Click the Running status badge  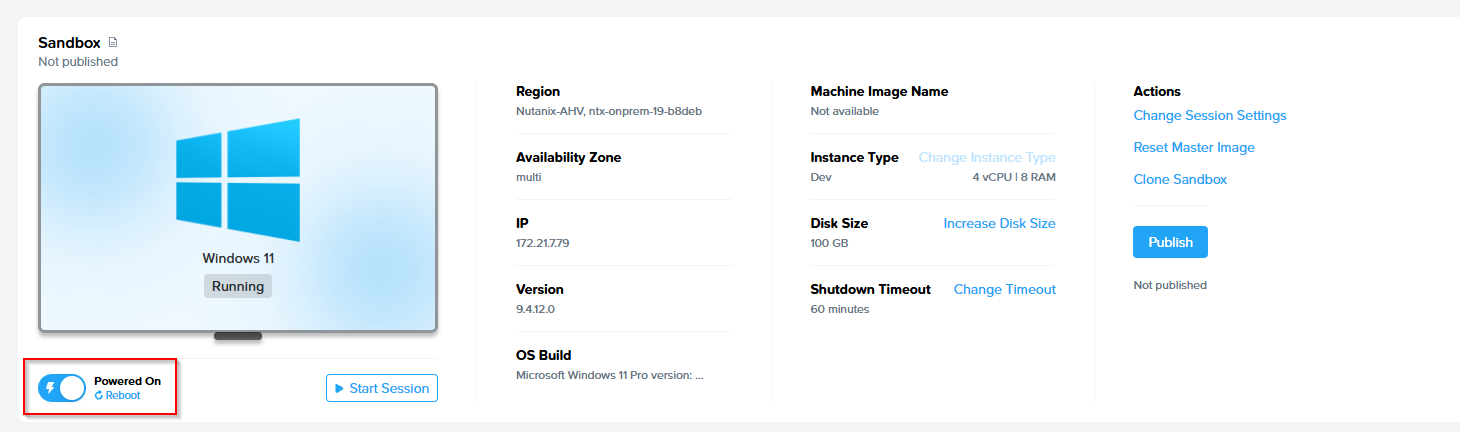(x=238, y=286)
